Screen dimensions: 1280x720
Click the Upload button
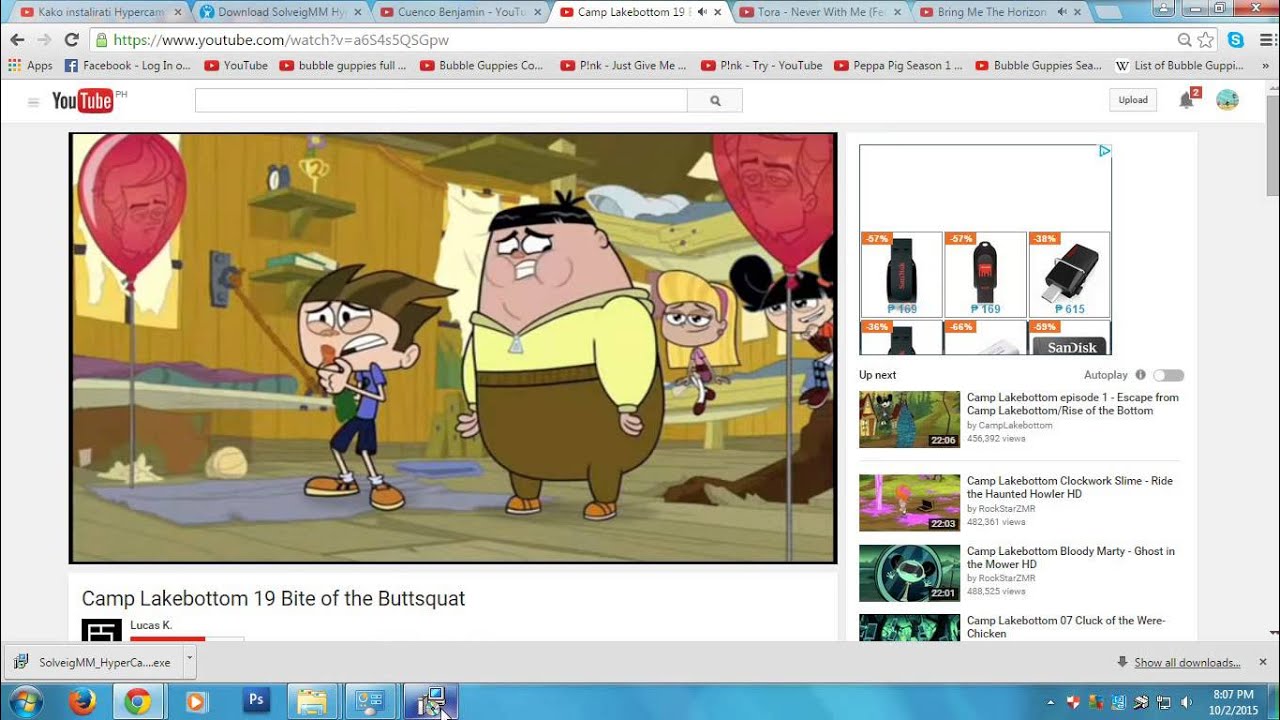click(1133, 100)
